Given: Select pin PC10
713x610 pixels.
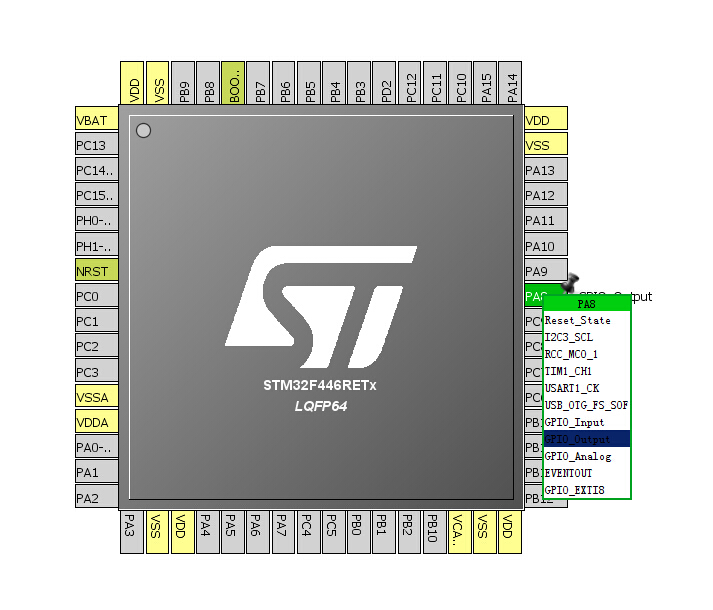Looking at the screenshot, I should (x=460, y=83).
